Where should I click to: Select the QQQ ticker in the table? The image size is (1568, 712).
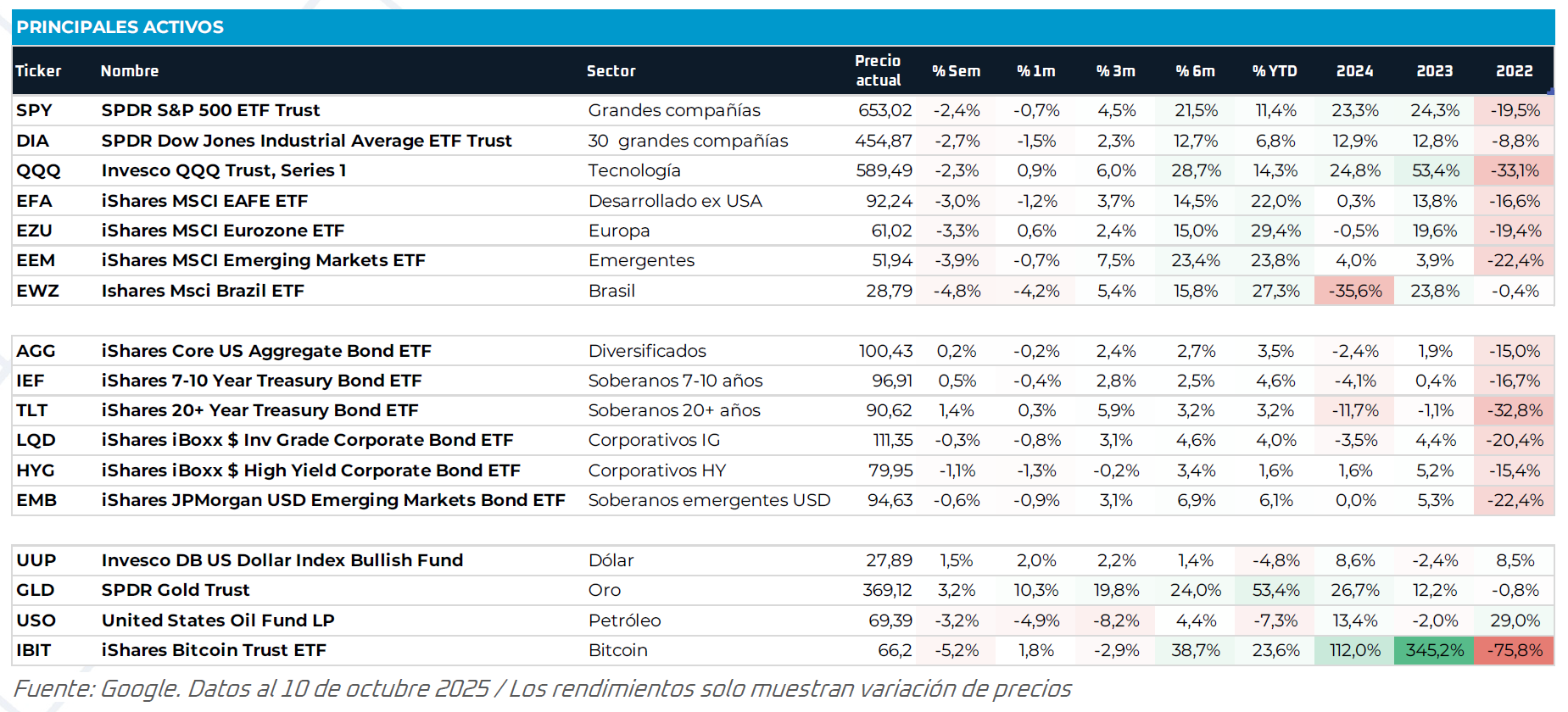tap(39, 170)
